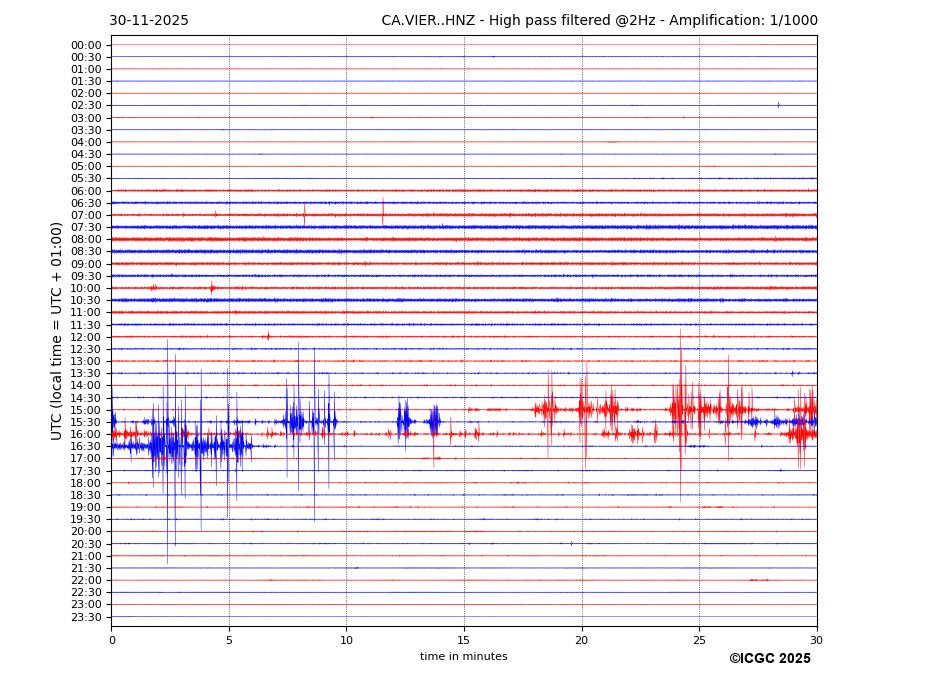Screen dimensions: 927x696
Task: Click the 'time in minutes' axis label
Action: 463,657
